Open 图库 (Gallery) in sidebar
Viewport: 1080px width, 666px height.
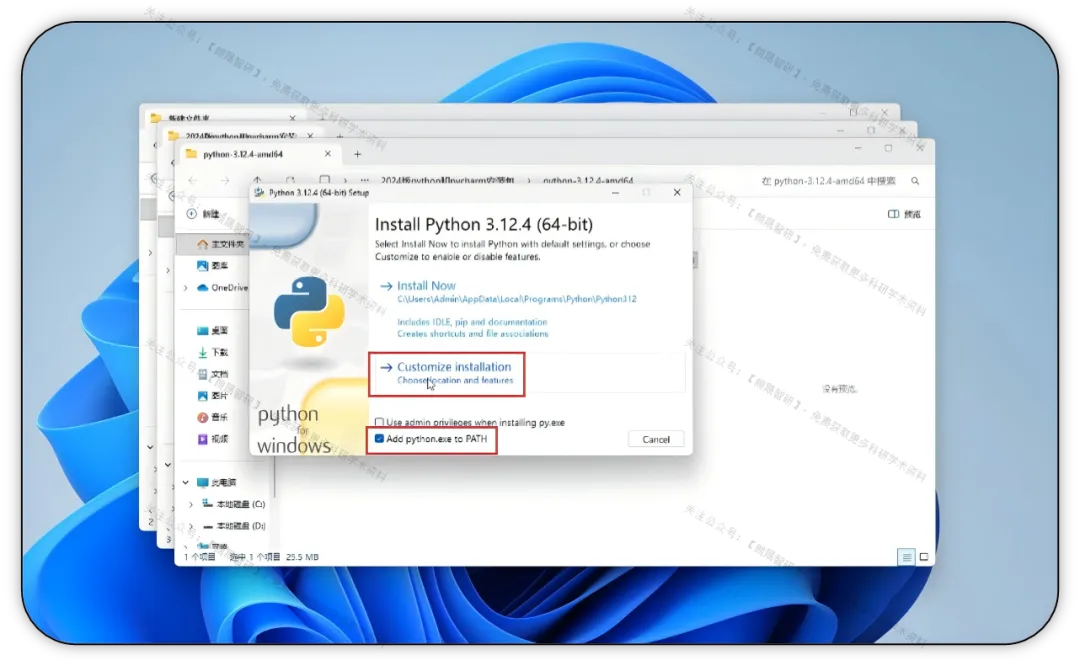click(213, 265)
